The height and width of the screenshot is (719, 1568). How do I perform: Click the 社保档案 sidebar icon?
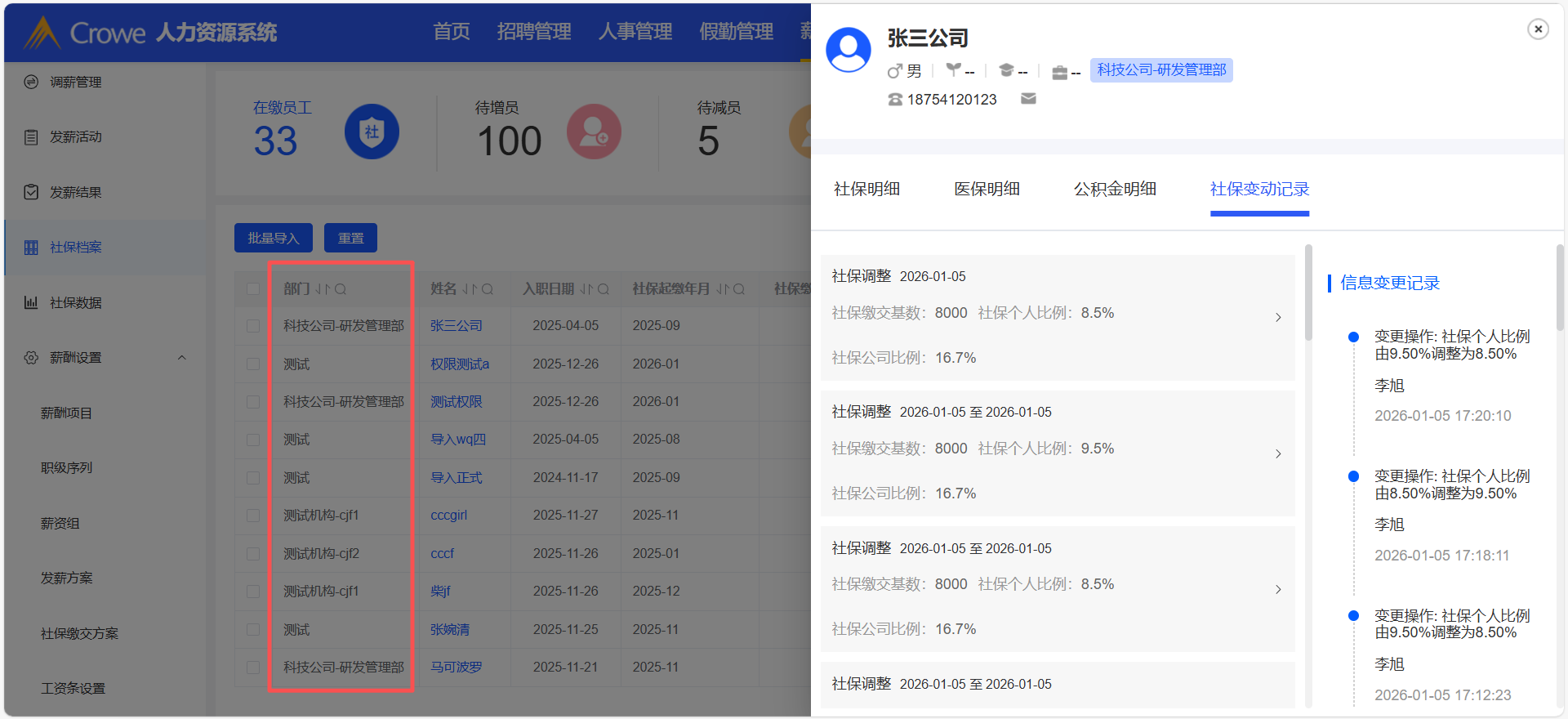31,248
